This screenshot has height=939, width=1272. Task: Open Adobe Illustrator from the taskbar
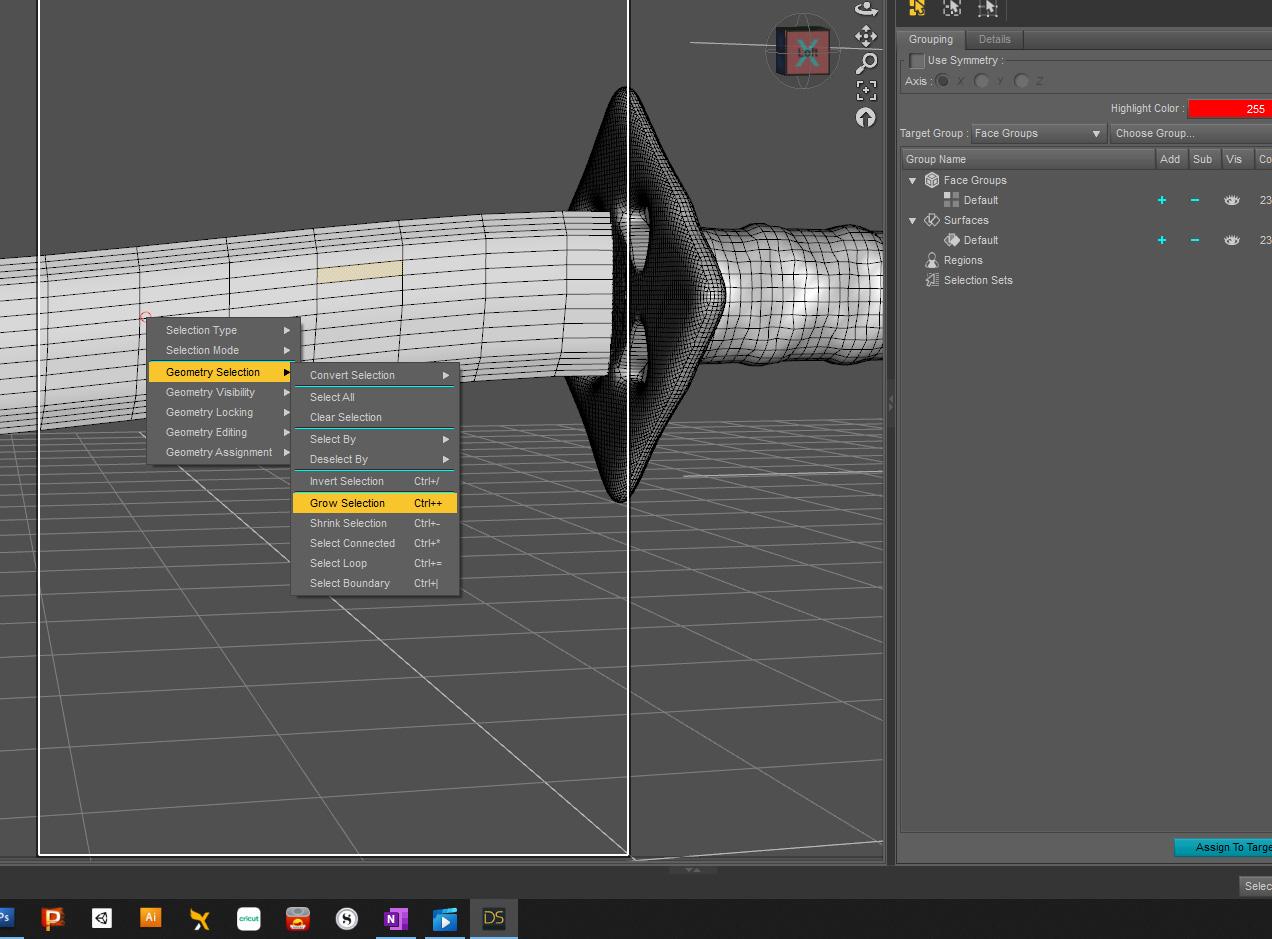(x=151, y=918)
